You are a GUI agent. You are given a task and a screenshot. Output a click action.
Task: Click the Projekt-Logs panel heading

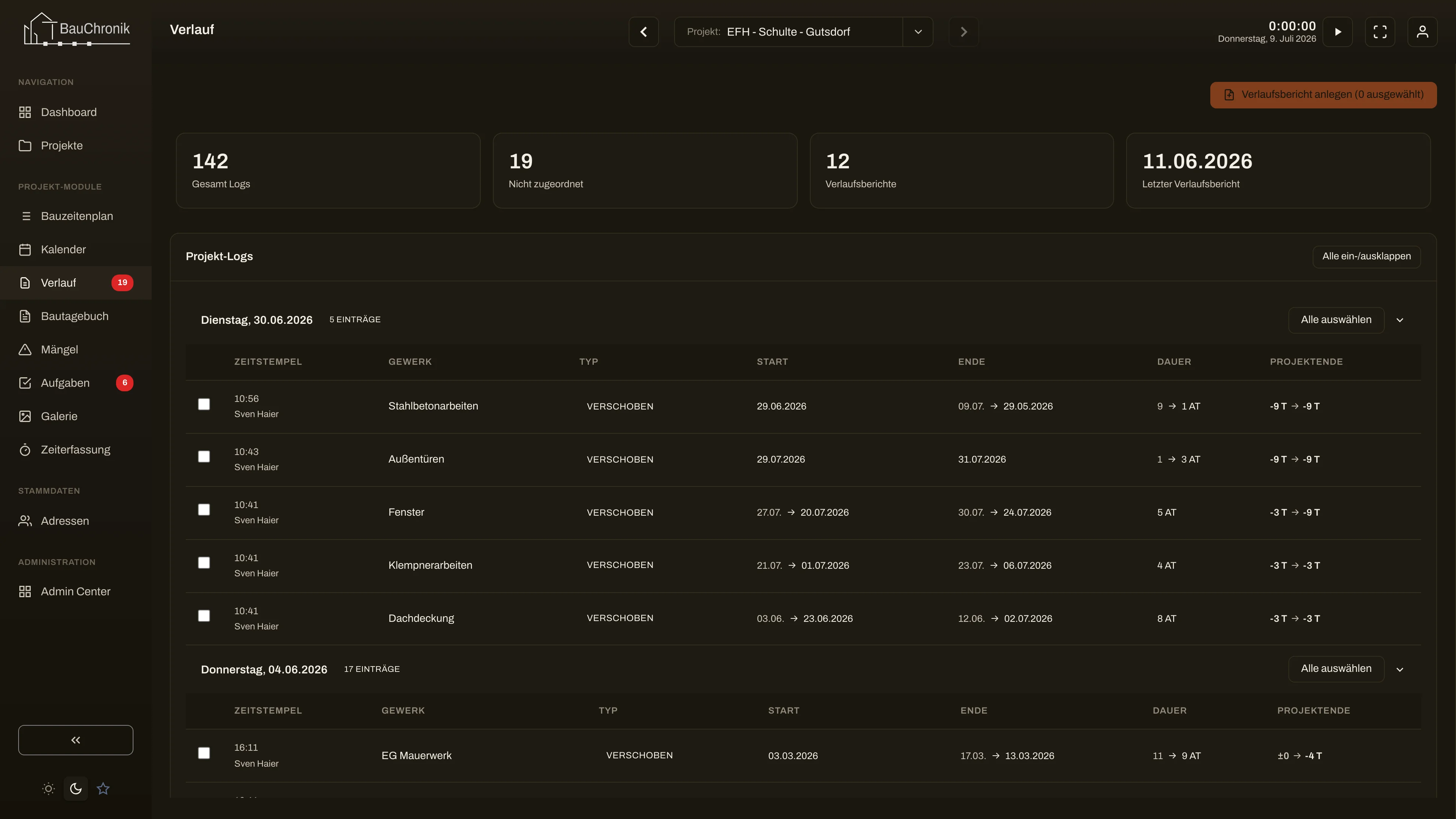(x=219, y=257)
